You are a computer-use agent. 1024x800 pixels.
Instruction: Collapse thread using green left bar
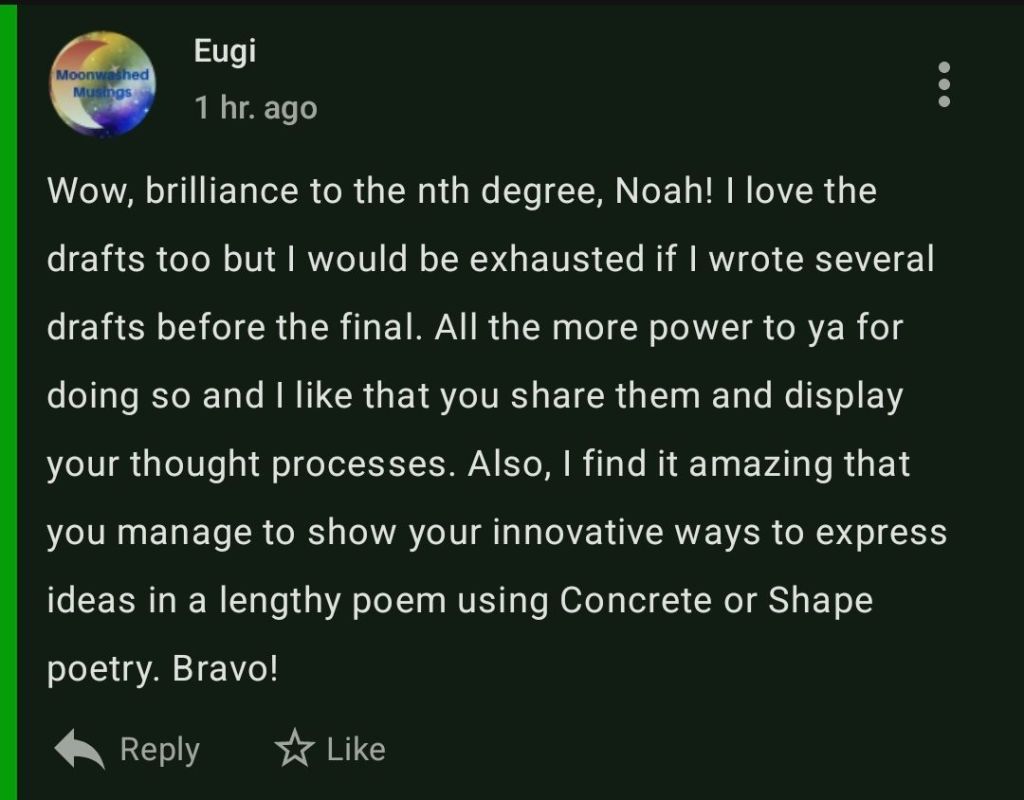coord(8,400)
